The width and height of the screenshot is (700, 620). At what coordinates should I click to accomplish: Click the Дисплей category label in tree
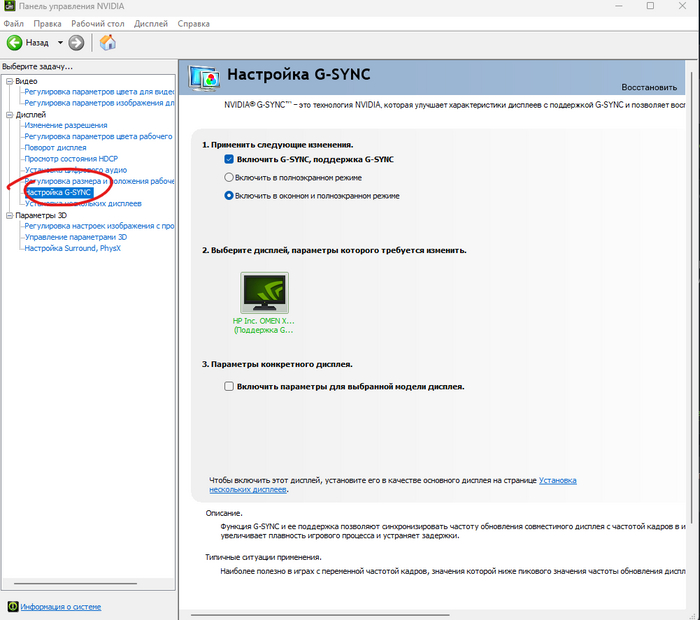pyautogui.click(x=31, y=115)
